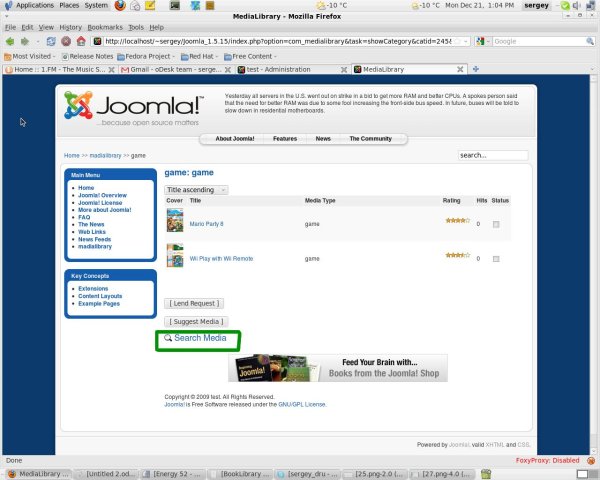Click the Firefox forward arrow
Viewport: 600px width, 480px height.
point(25,41)
